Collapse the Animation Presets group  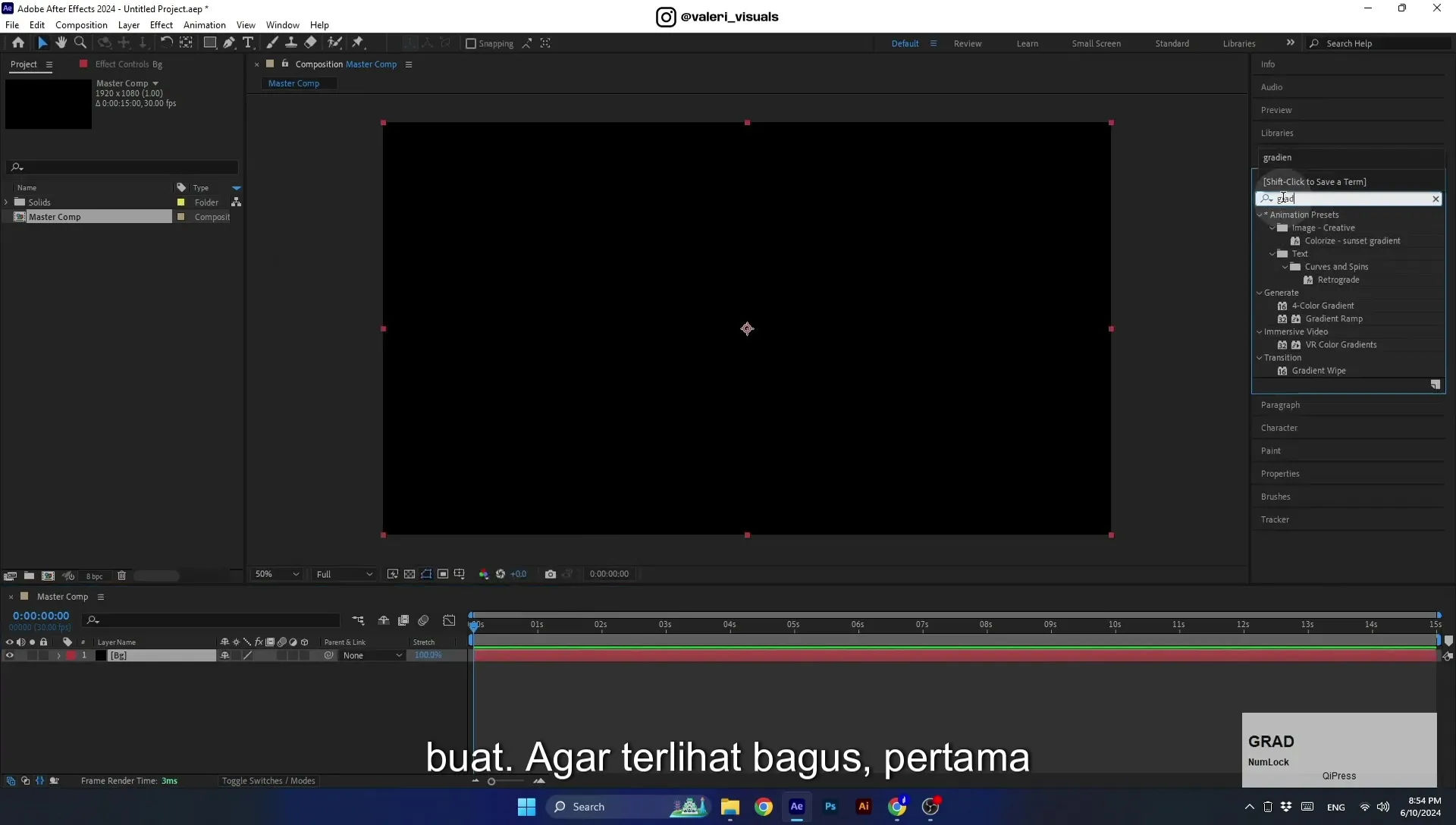tap(1260, 215)
